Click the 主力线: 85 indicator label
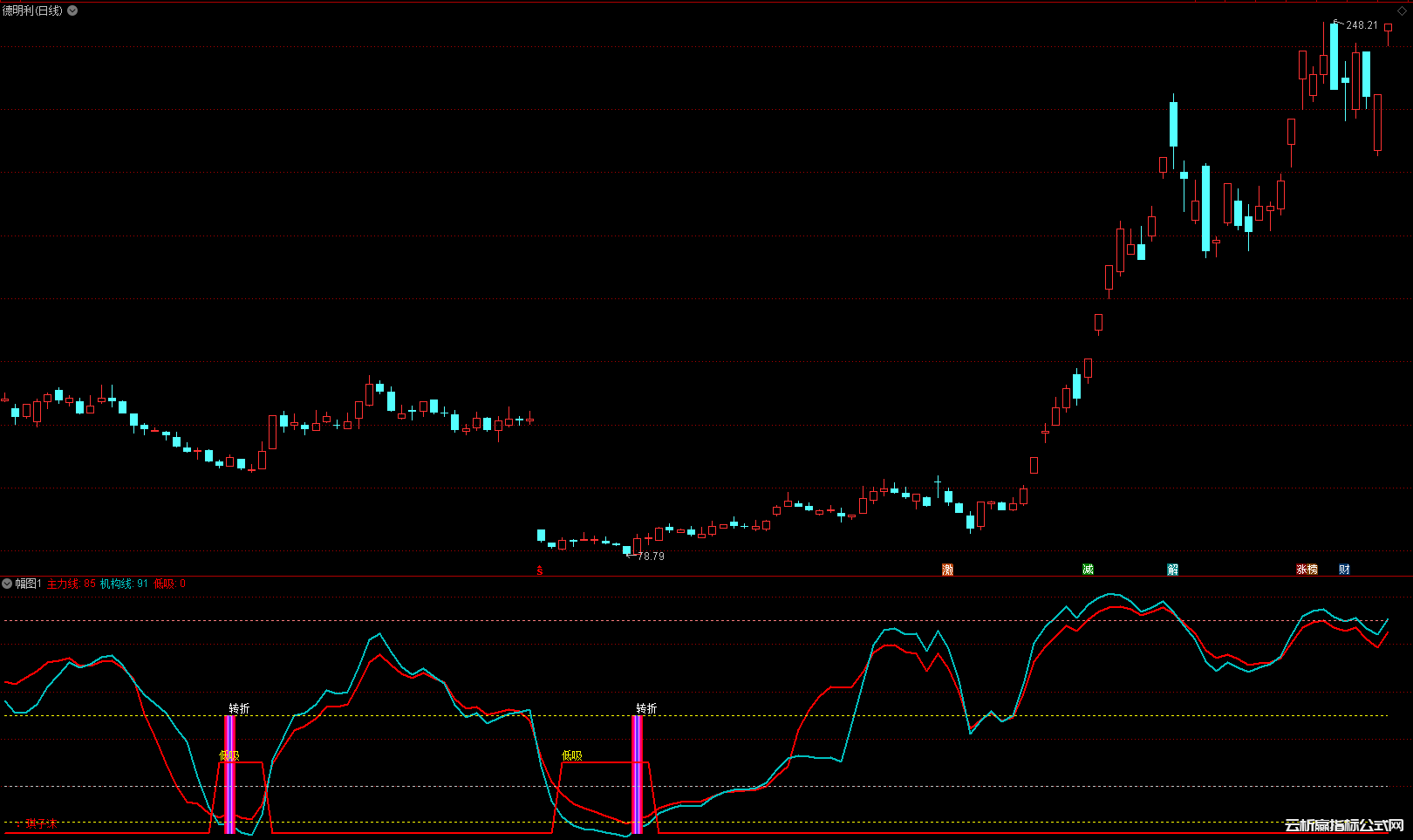1413x840 pixels. [x=72, y=584]
